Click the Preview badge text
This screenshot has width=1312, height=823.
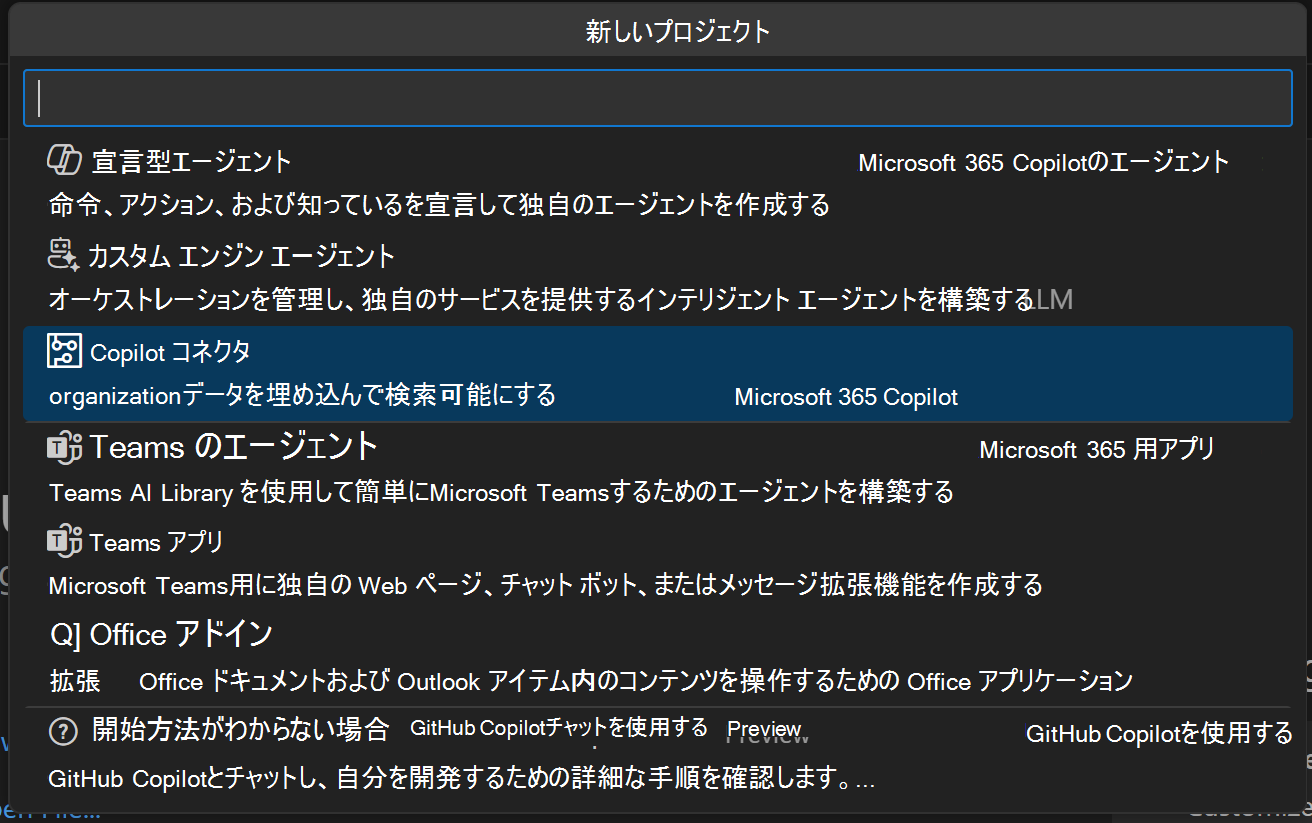click(764, 729)
